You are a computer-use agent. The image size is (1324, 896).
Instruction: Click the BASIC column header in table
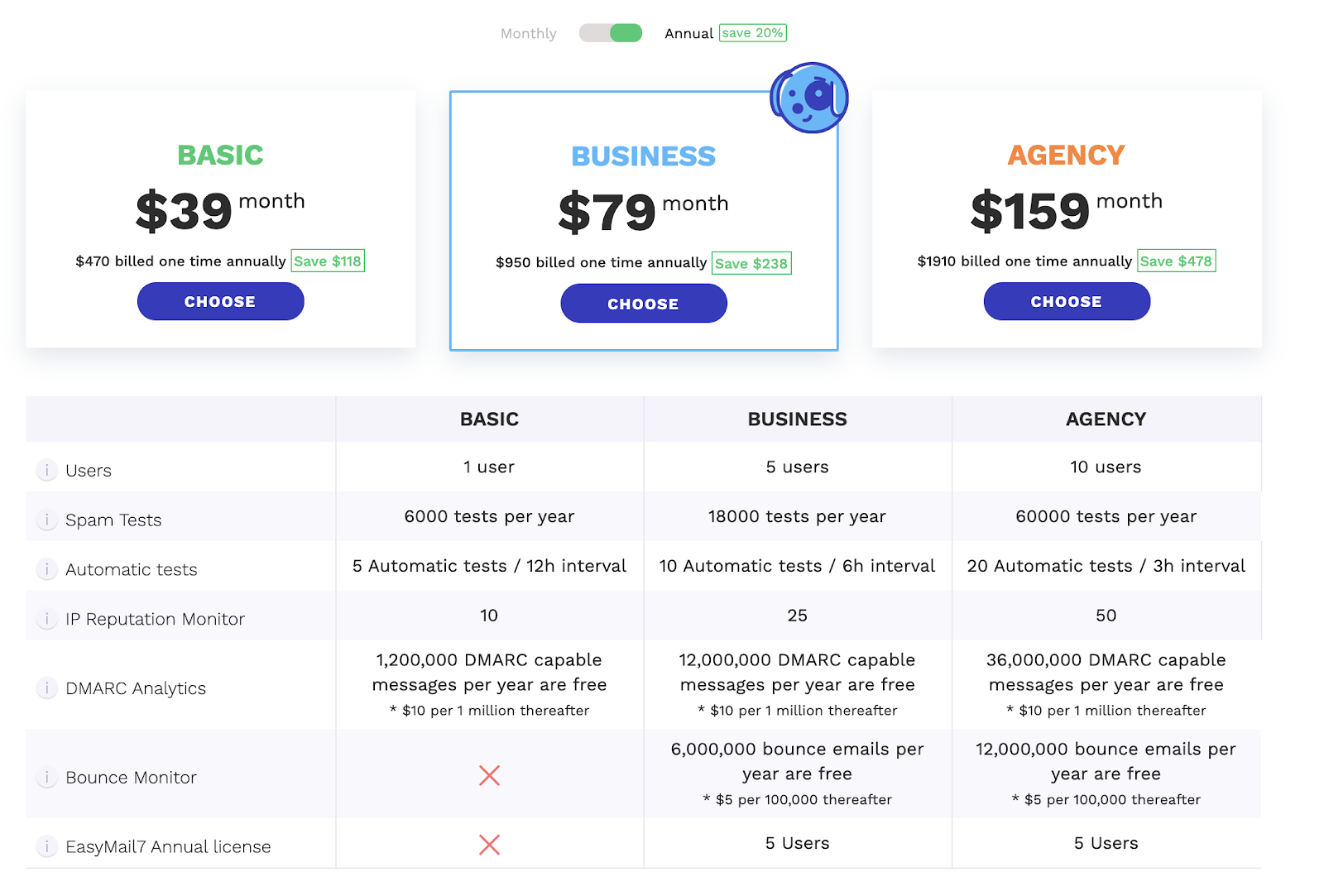coord(489,419)
